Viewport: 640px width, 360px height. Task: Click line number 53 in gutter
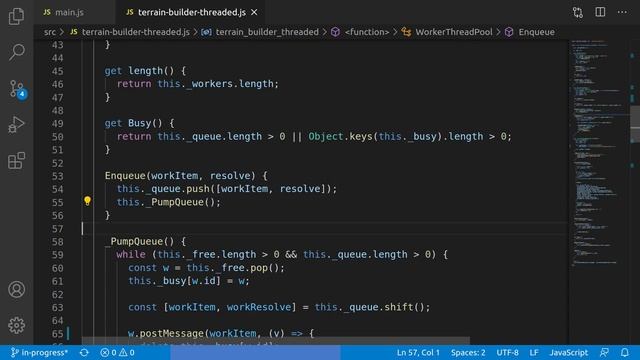pyautogui.click(x=58, y=176)
